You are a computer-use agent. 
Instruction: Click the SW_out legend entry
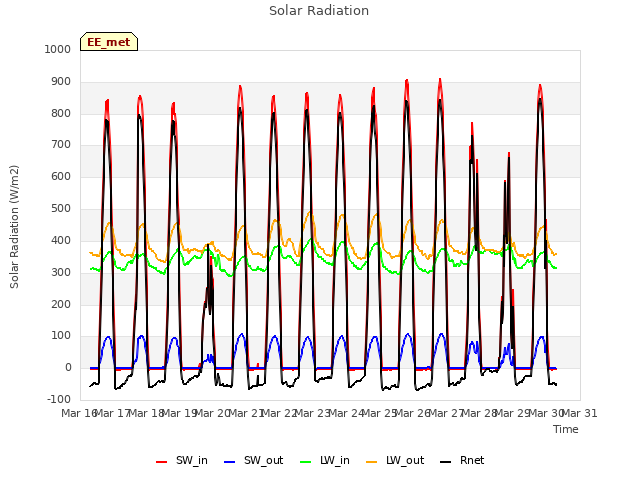[x=253, y=460]
